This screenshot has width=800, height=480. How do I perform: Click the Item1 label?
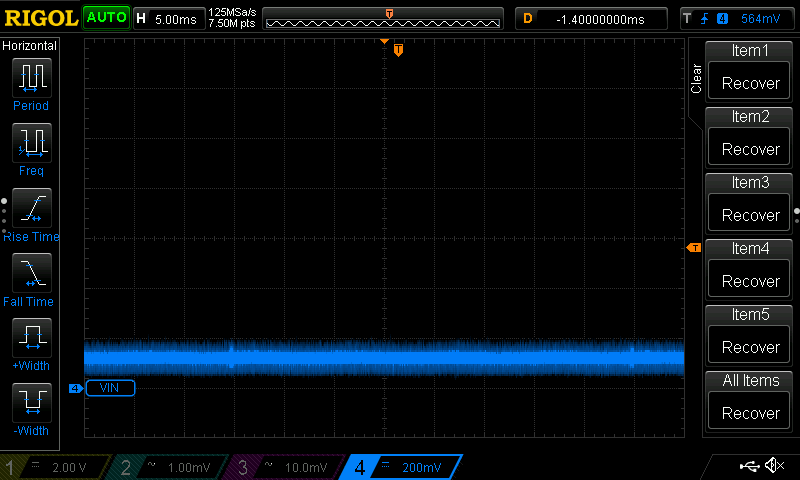pos(749,51)
